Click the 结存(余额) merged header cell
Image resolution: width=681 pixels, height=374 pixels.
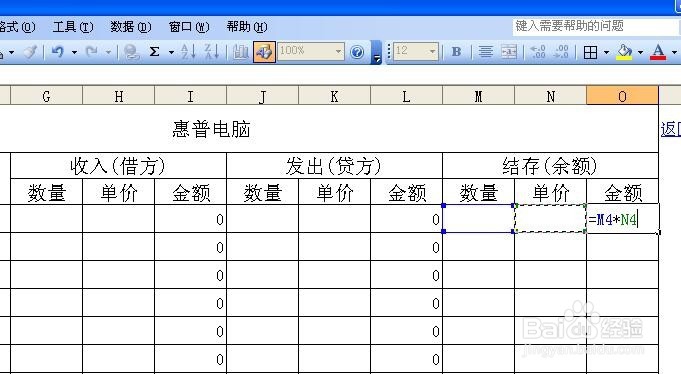550,165
